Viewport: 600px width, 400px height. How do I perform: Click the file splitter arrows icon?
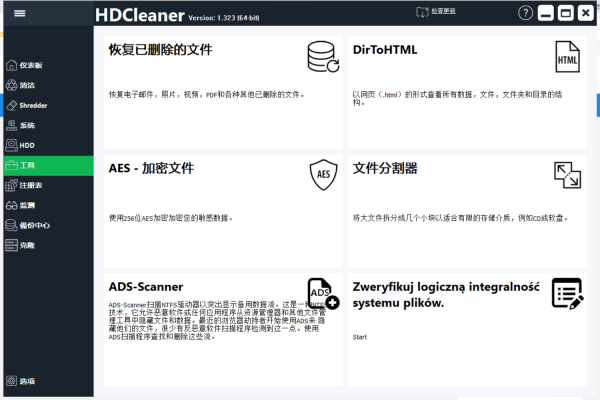click(567, 175)
